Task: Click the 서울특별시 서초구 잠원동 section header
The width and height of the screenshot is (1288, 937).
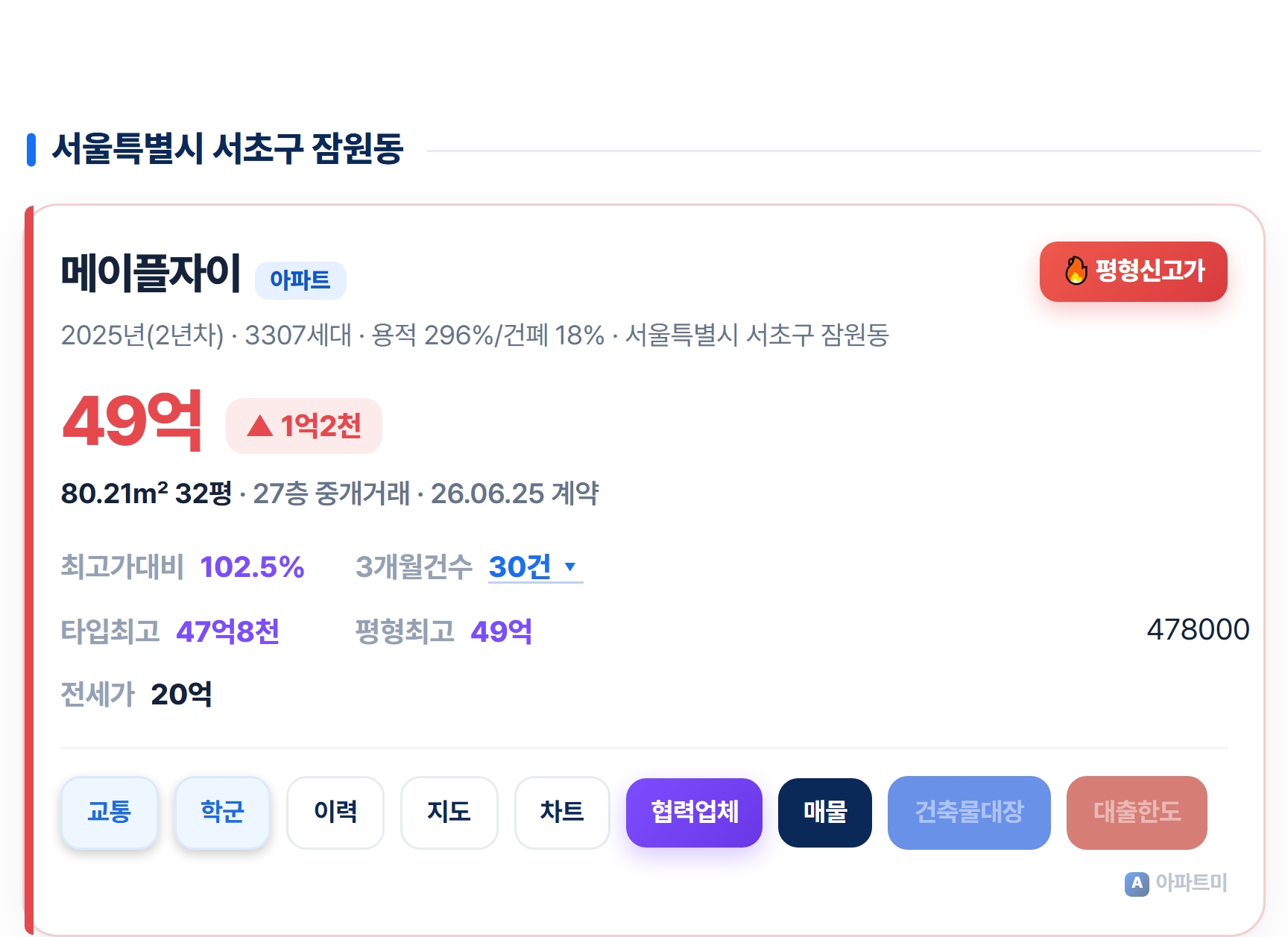Action: [227, 148]
